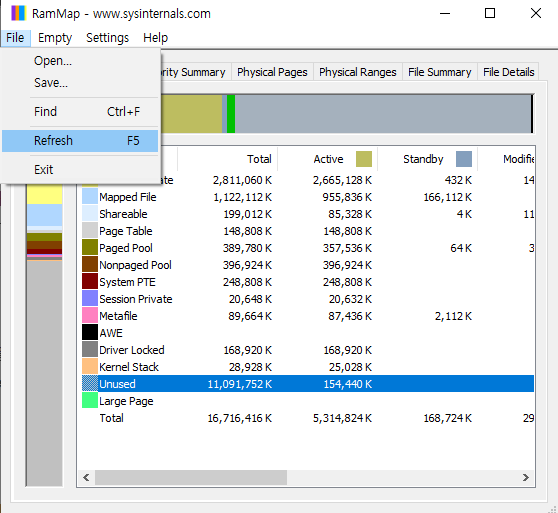Click the Unused hatched swatch
Image resolution: width=558 pixels, height=513 pixels.
90,384
